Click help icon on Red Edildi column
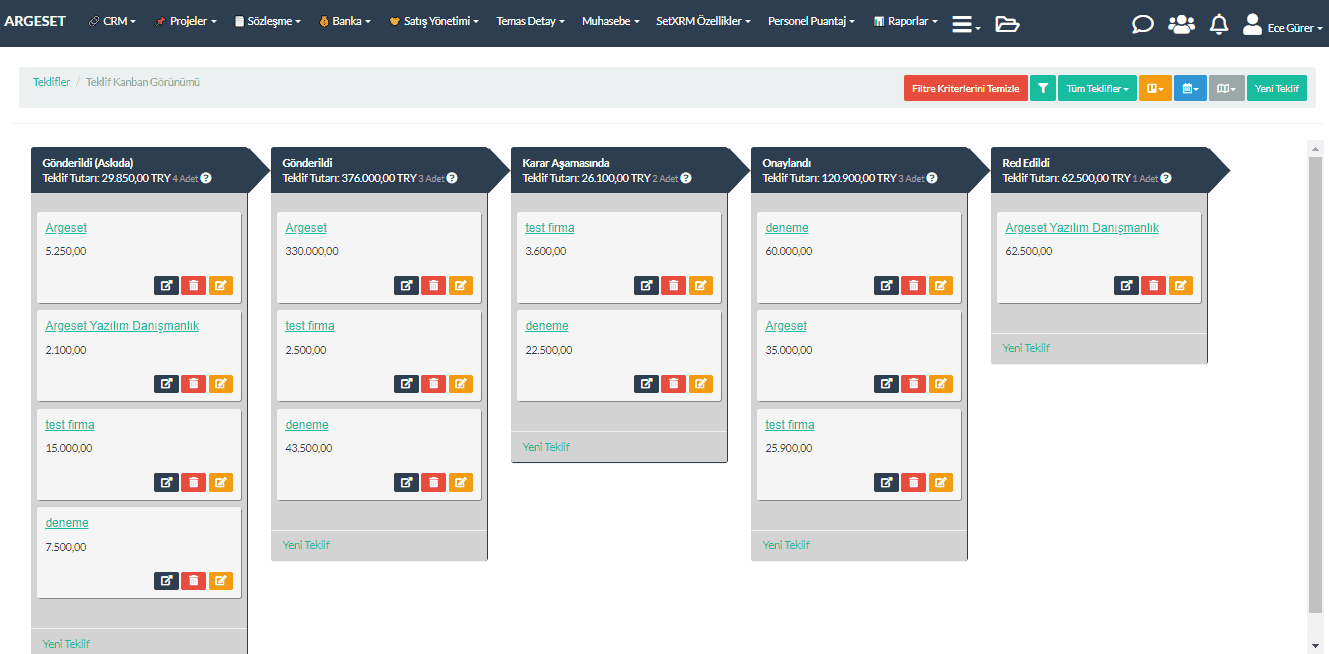 (x=1166, y=178)
